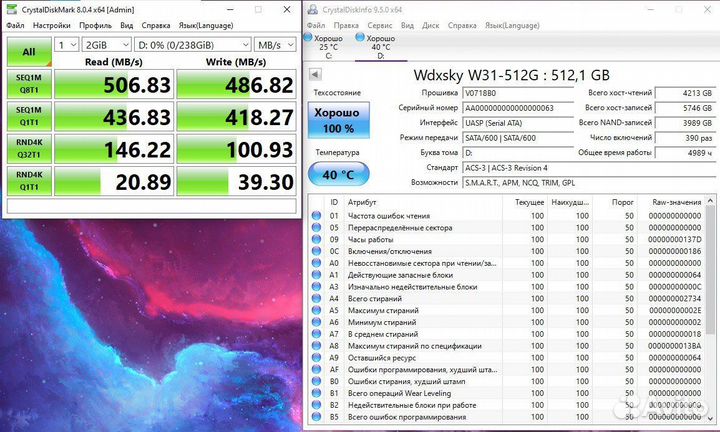
Task: Run the RND4K Q1T1 test
Action: 29,181
